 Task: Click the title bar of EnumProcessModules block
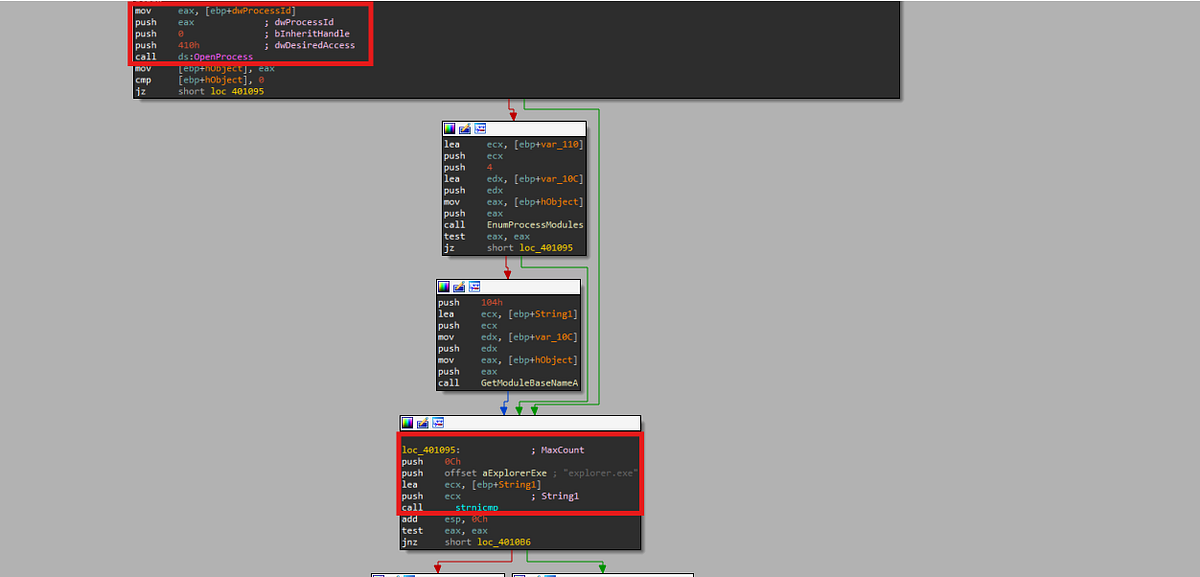[x=513, y=129]
